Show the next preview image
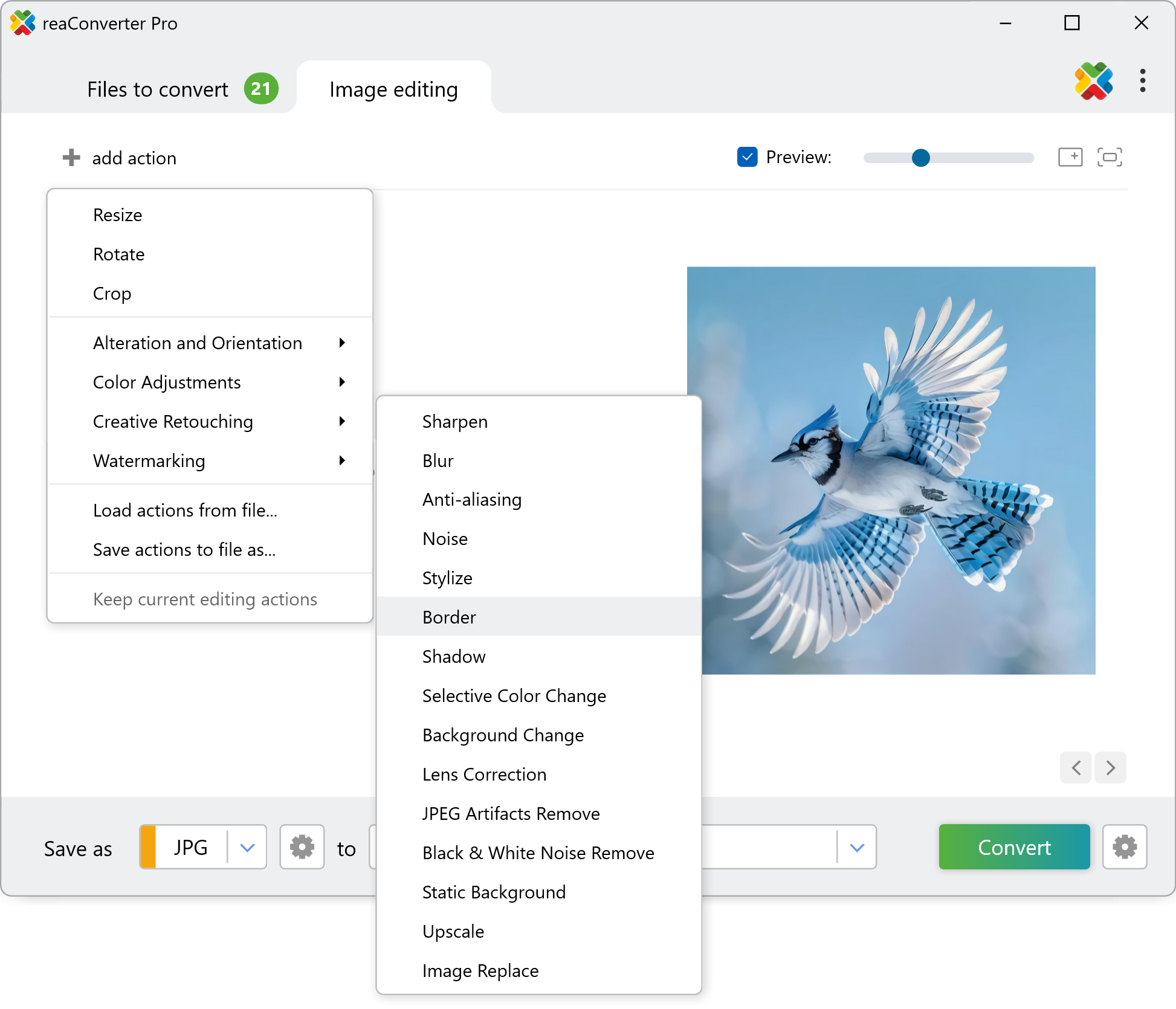This screenshot has width=1176, height=1009. coord(1111,767)
